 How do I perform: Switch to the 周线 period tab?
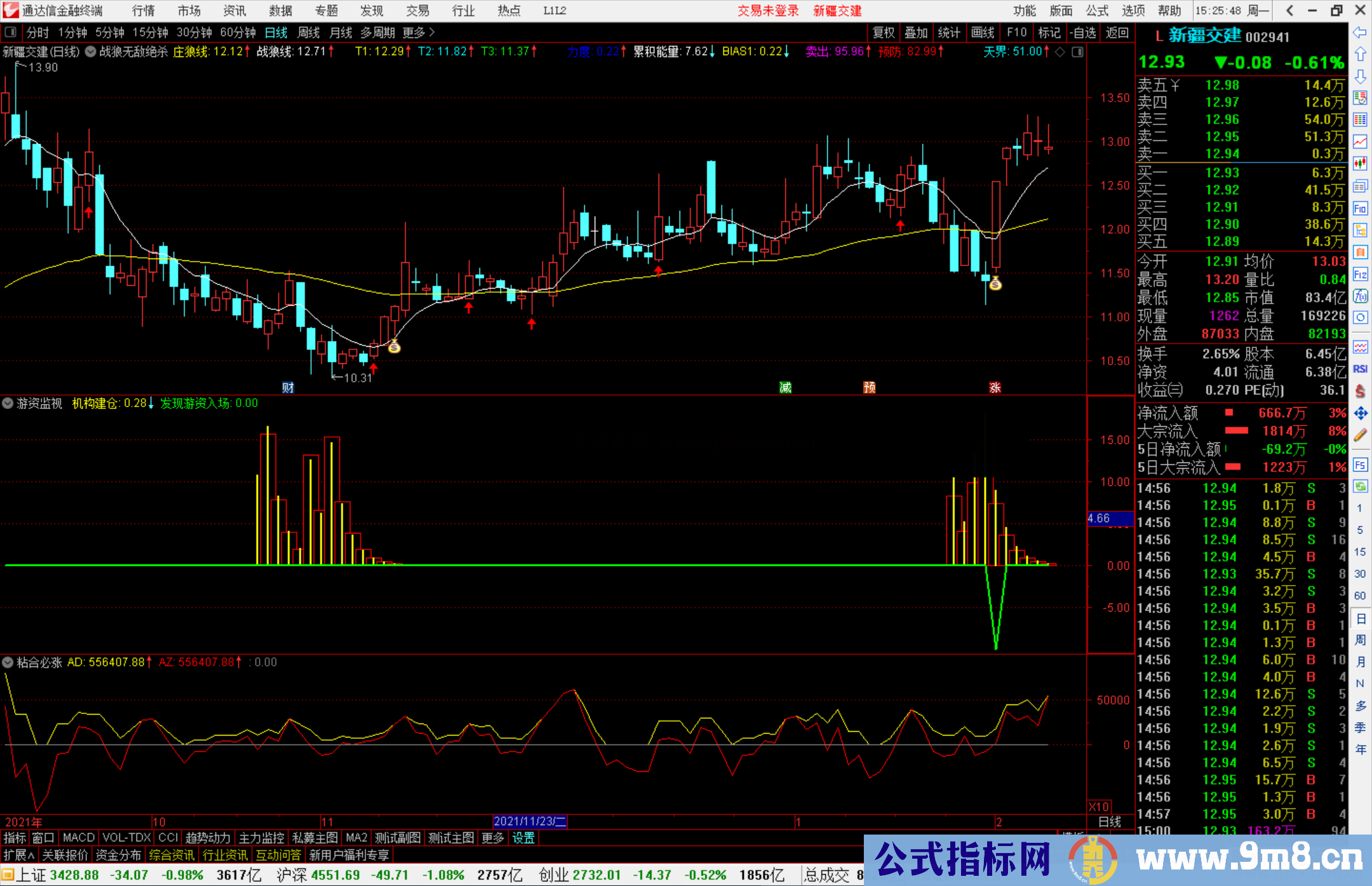tap(309, 32)
